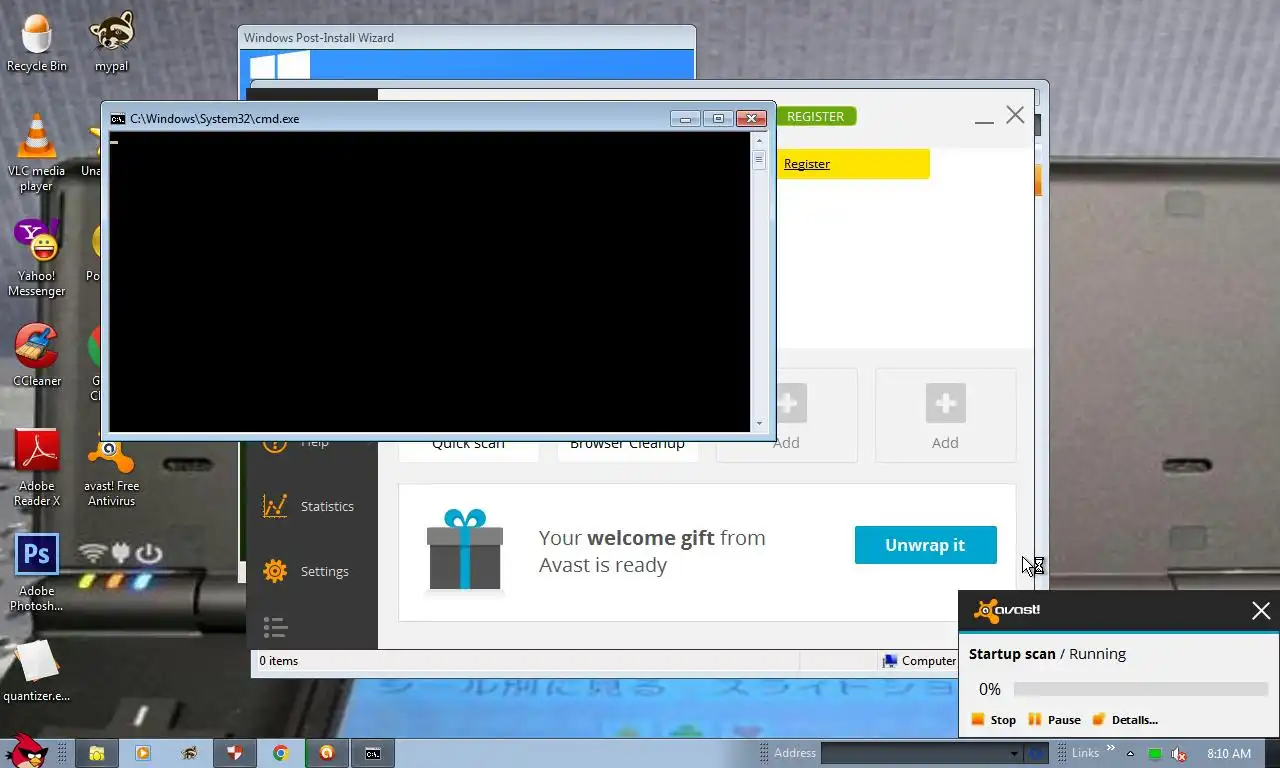
Task: Open Google Chrome from the taskbar
Action: click(x=281, y=753)
